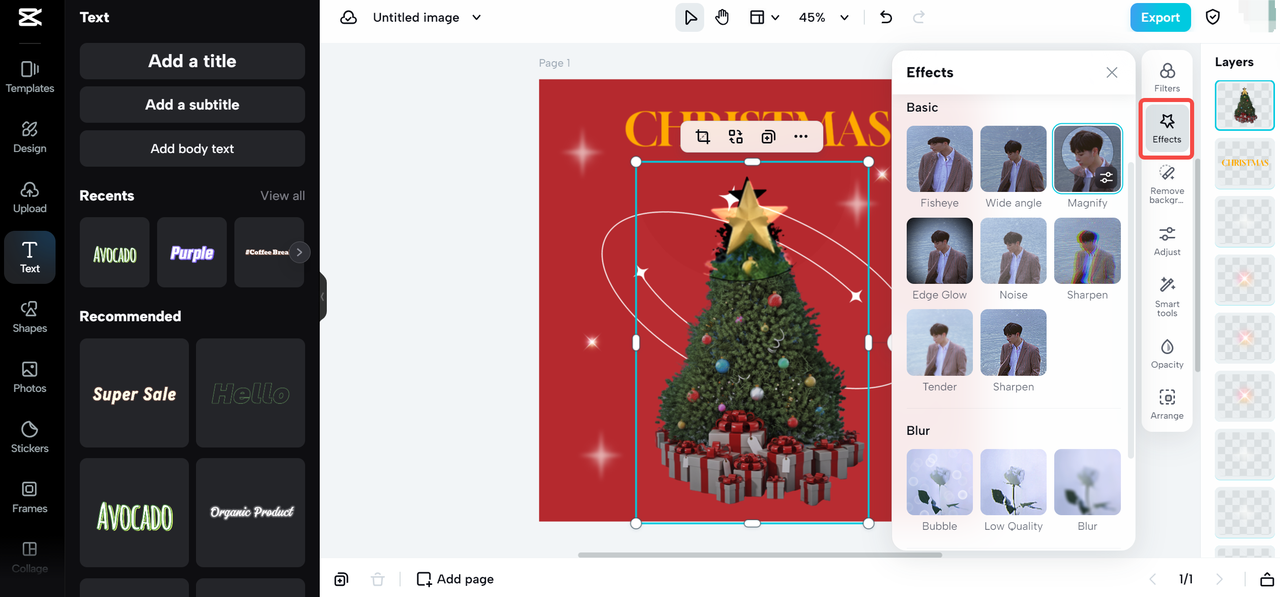Open the Opacity control
This screenshot has width=1280, height=597.
[x=1167, y=352]
